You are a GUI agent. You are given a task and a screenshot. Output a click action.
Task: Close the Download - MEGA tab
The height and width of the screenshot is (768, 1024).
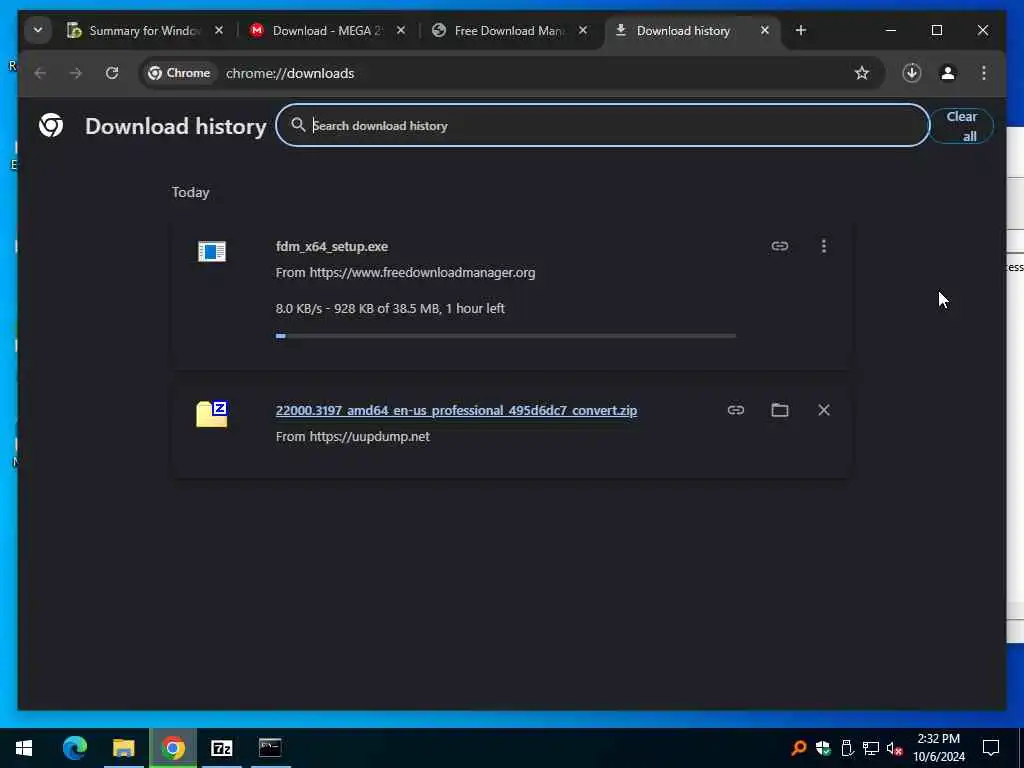(x=401, y=31)
